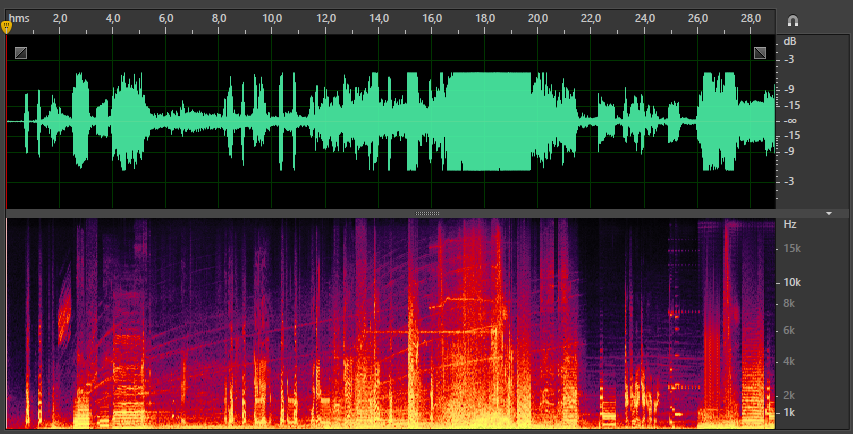This screenshot has width=853, height=434.
Task: Click the yellow playhead marker
Action: pyautogui.click(x=7, y=27)
